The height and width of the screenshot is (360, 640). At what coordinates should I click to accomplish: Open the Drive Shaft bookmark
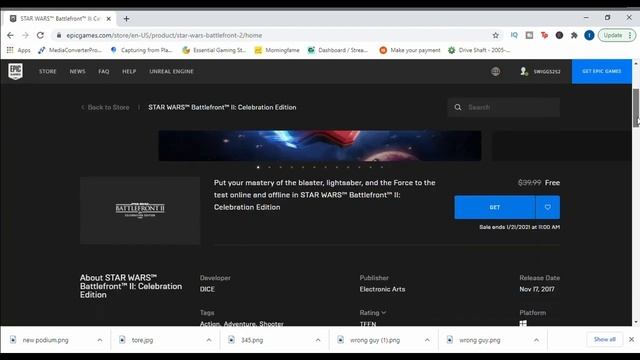[479, 50]
